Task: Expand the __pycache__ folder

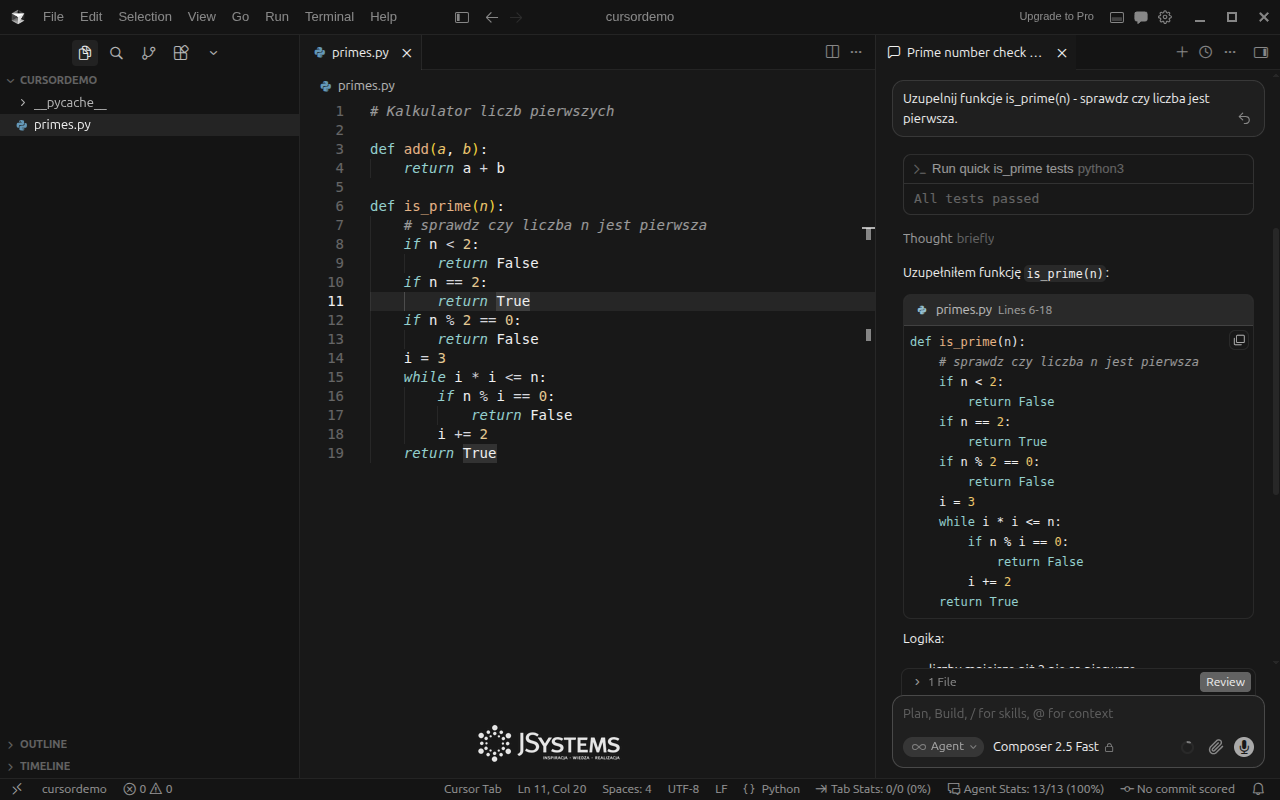Action: [x=150, y=103]
